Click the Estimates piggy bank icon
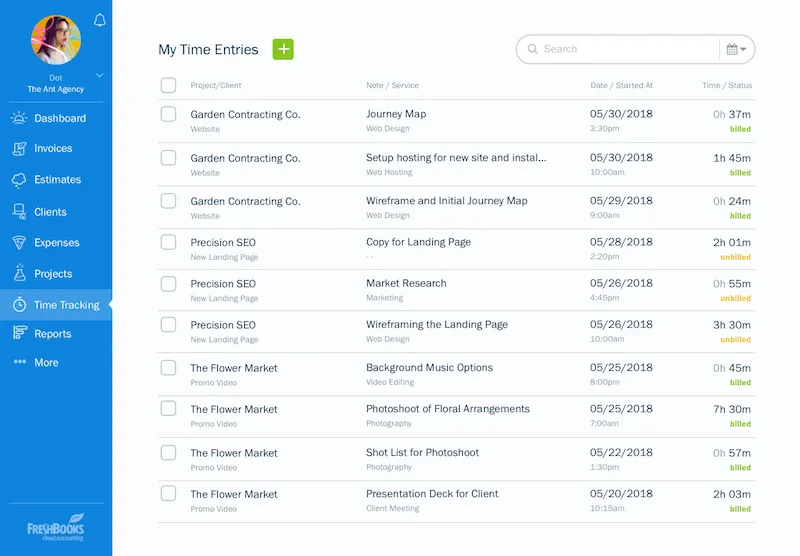 point(19,180)
